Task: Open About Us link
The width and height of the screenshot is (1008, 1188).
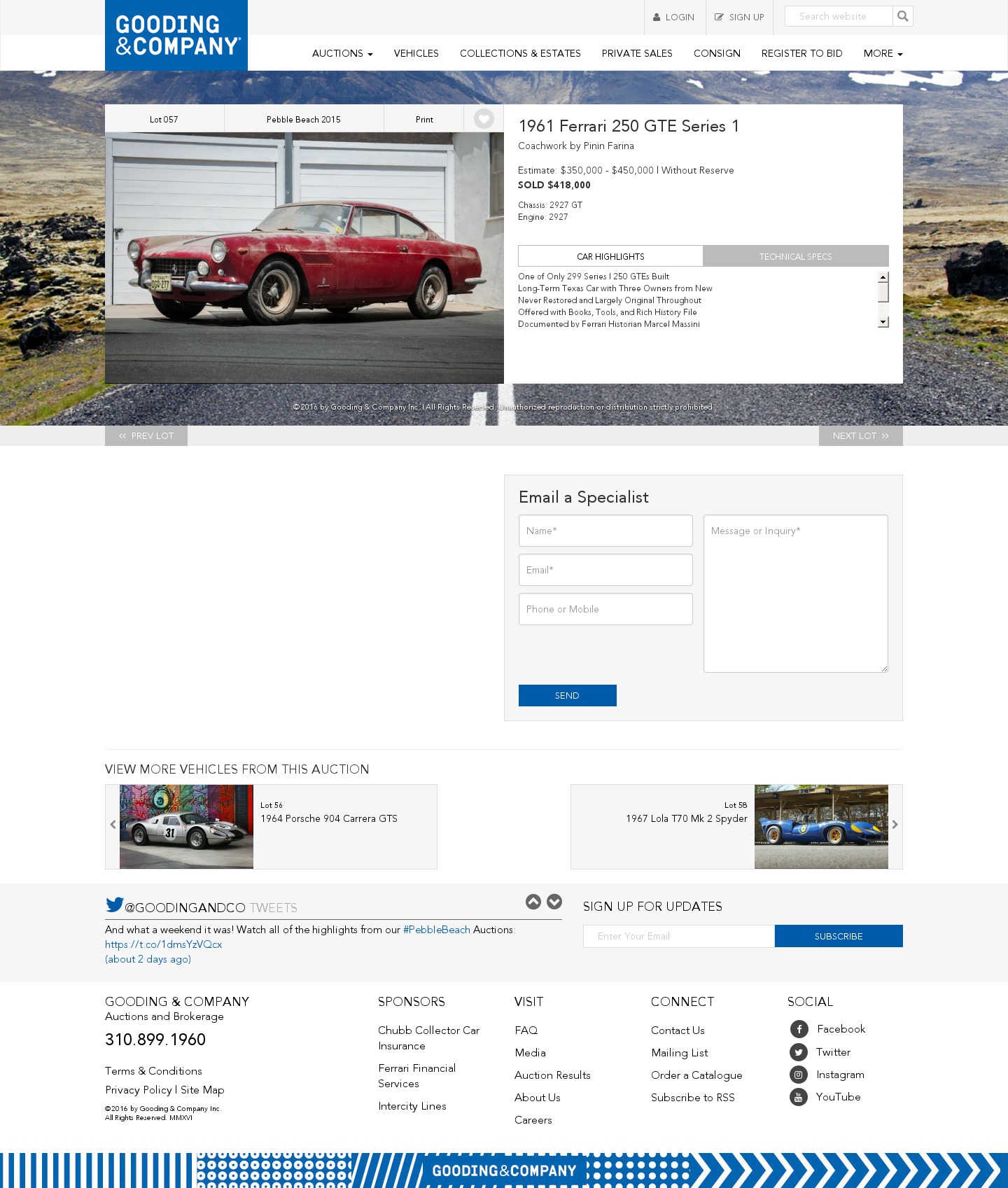Action: tap(538, 1098)
